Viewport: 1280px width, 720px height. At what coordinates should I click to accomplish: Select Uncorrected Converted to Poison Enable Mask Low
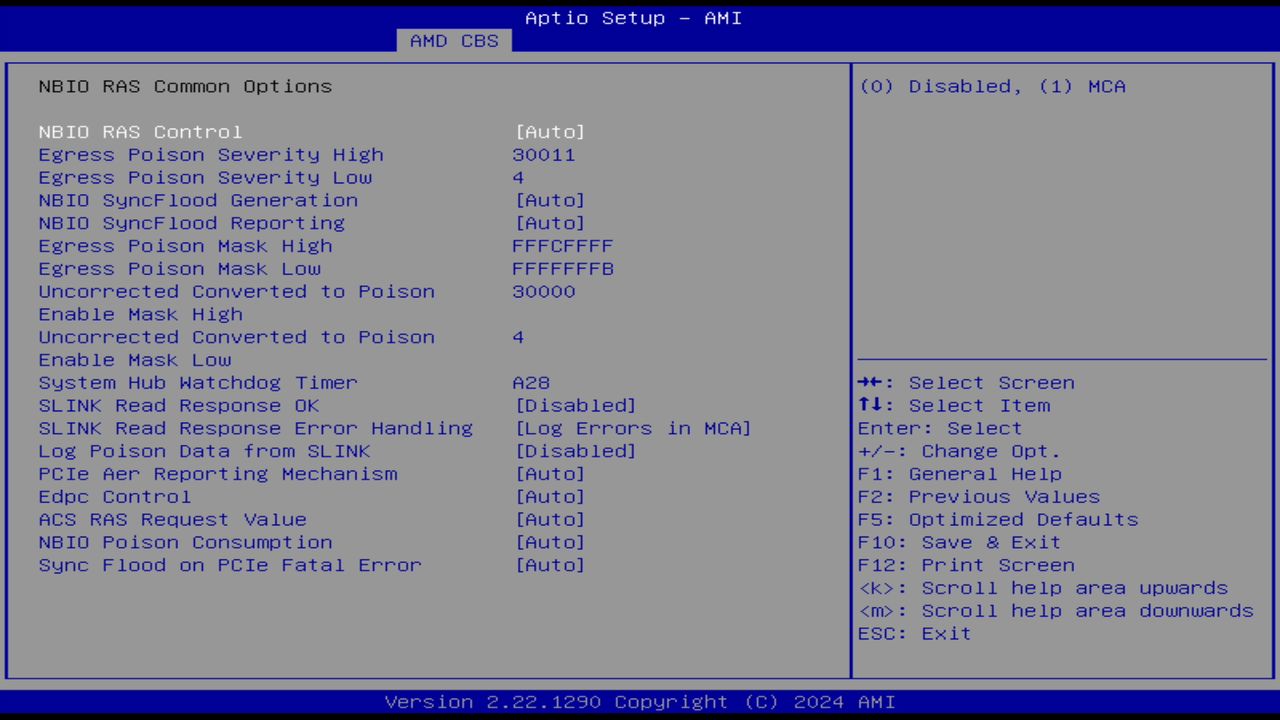(237, 348)
